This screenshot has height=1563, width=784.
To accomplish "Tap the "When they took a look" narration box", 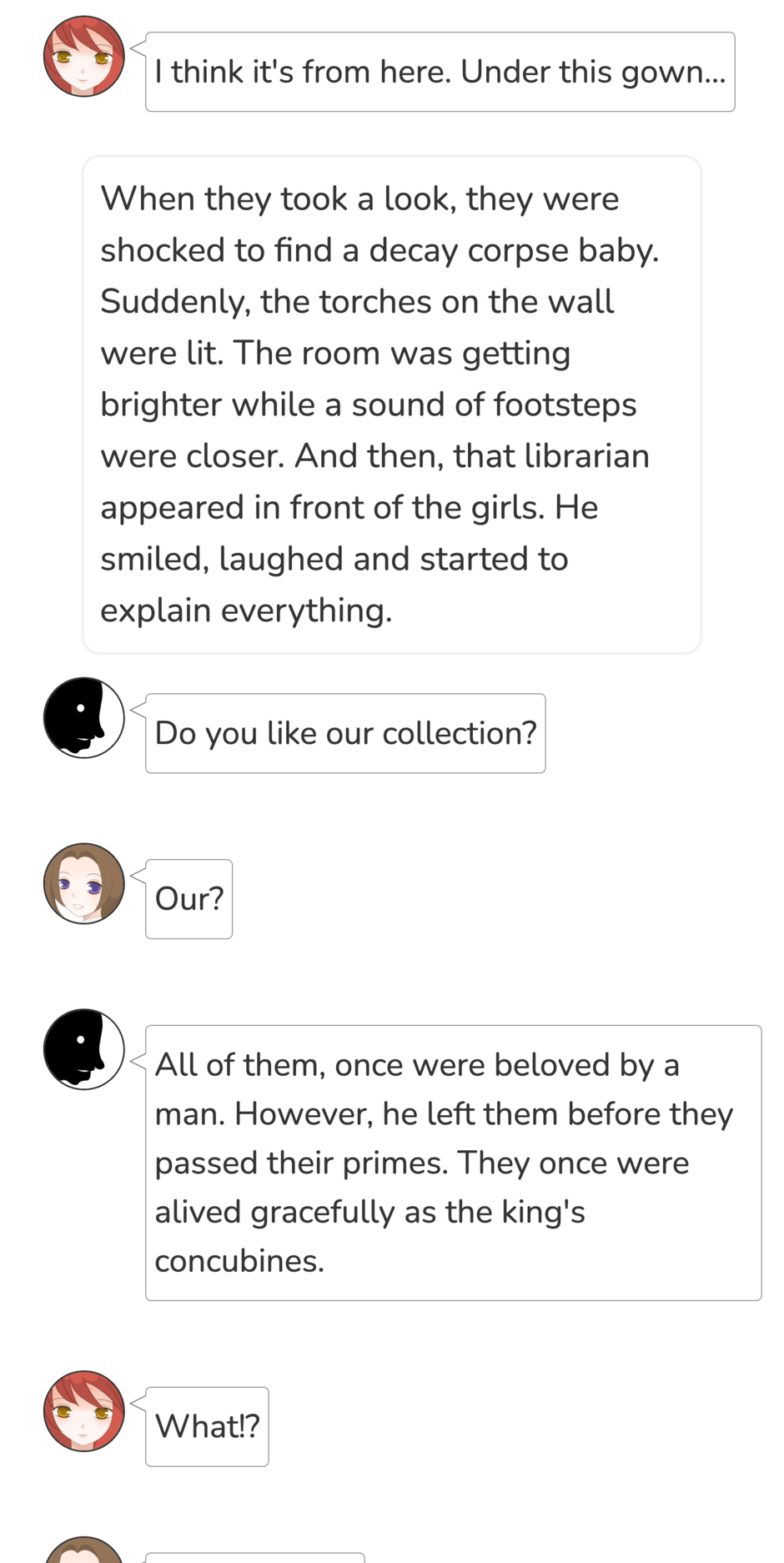I will tap(392, 405).
